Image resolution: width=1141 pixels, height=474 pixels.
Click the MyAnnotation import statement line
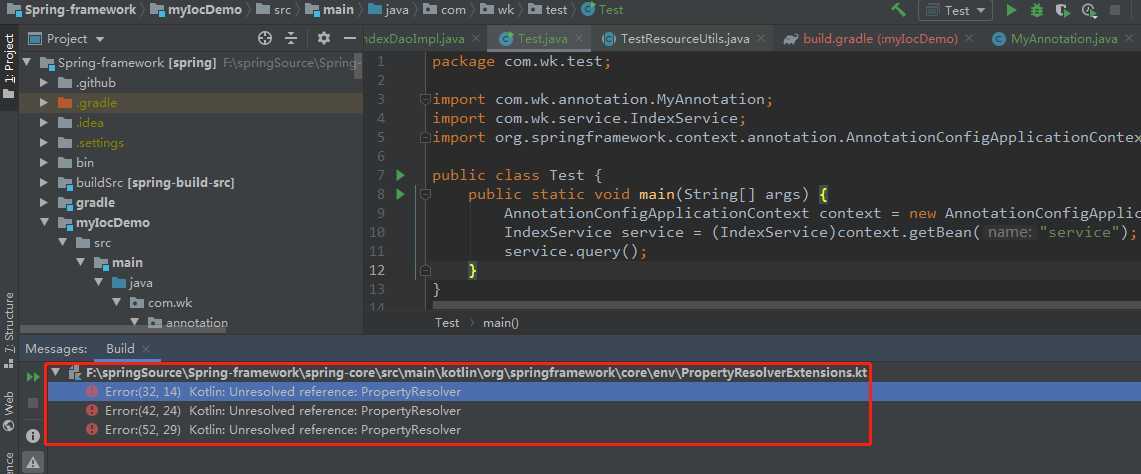pos(602,99)
